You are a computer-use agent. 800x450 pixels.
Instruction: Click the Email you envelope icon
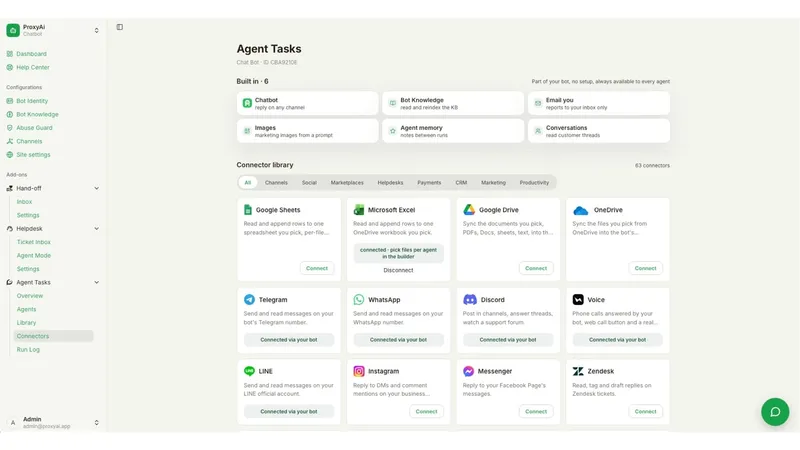tap(538, 103)
